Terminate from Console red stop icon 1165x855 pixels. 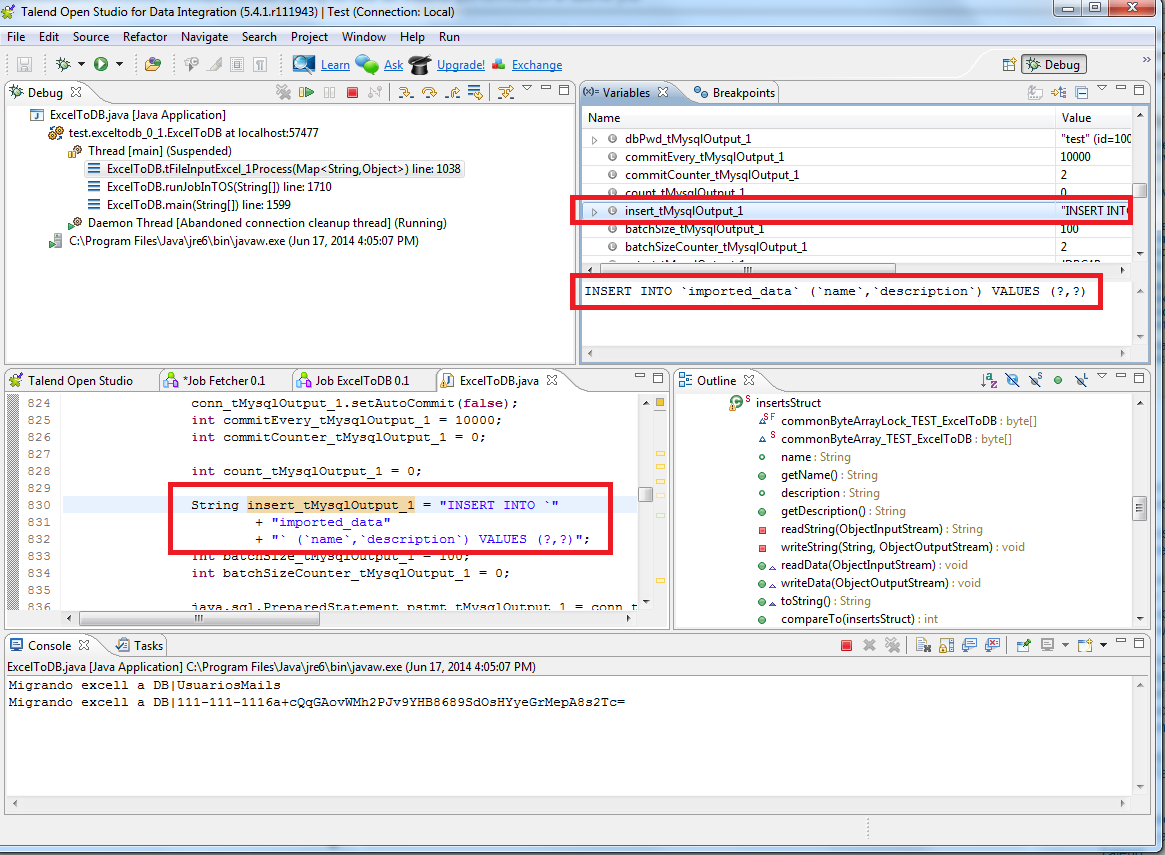point(846,646)
